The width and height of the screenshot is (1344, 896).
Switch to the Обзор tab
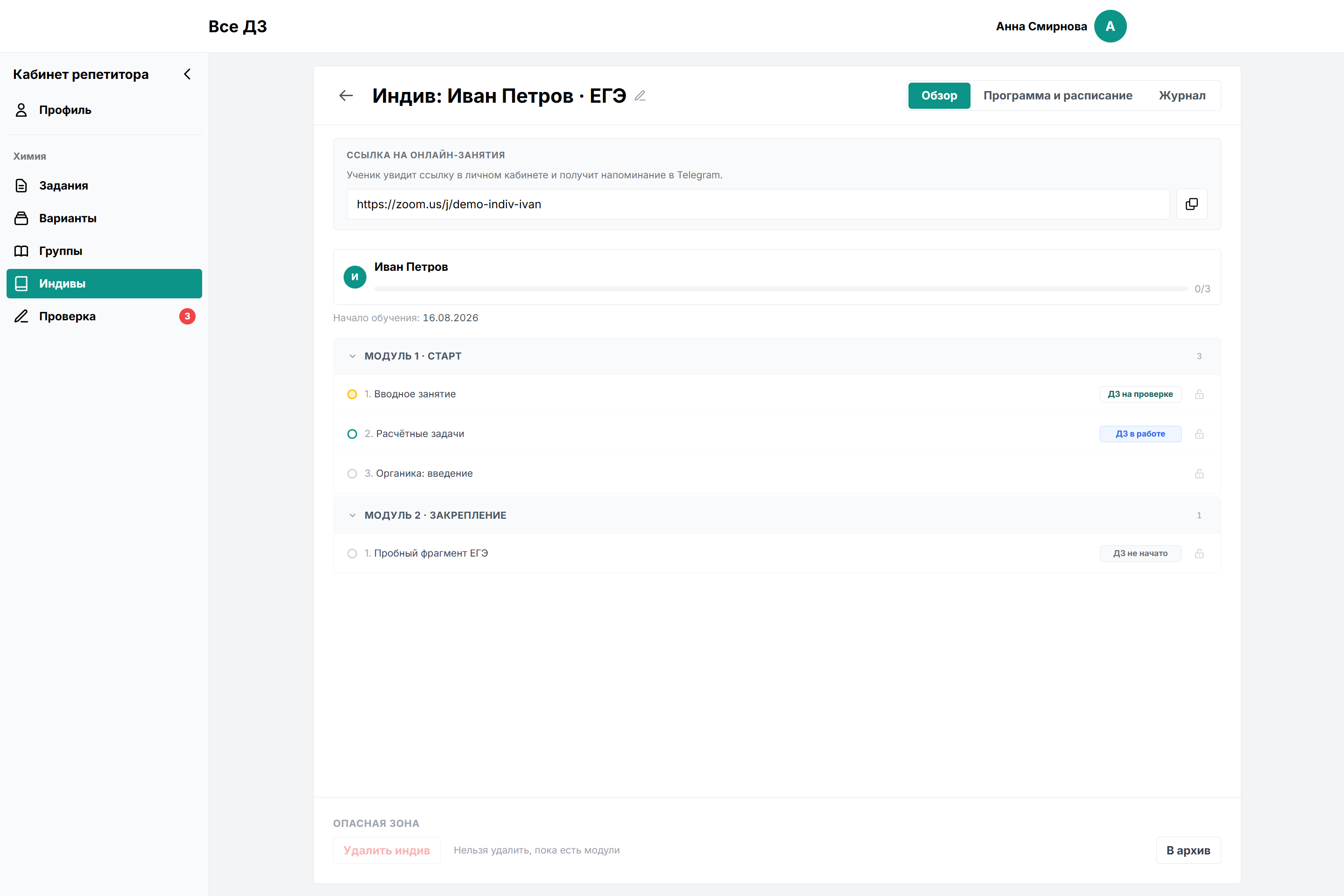(939, 95)
